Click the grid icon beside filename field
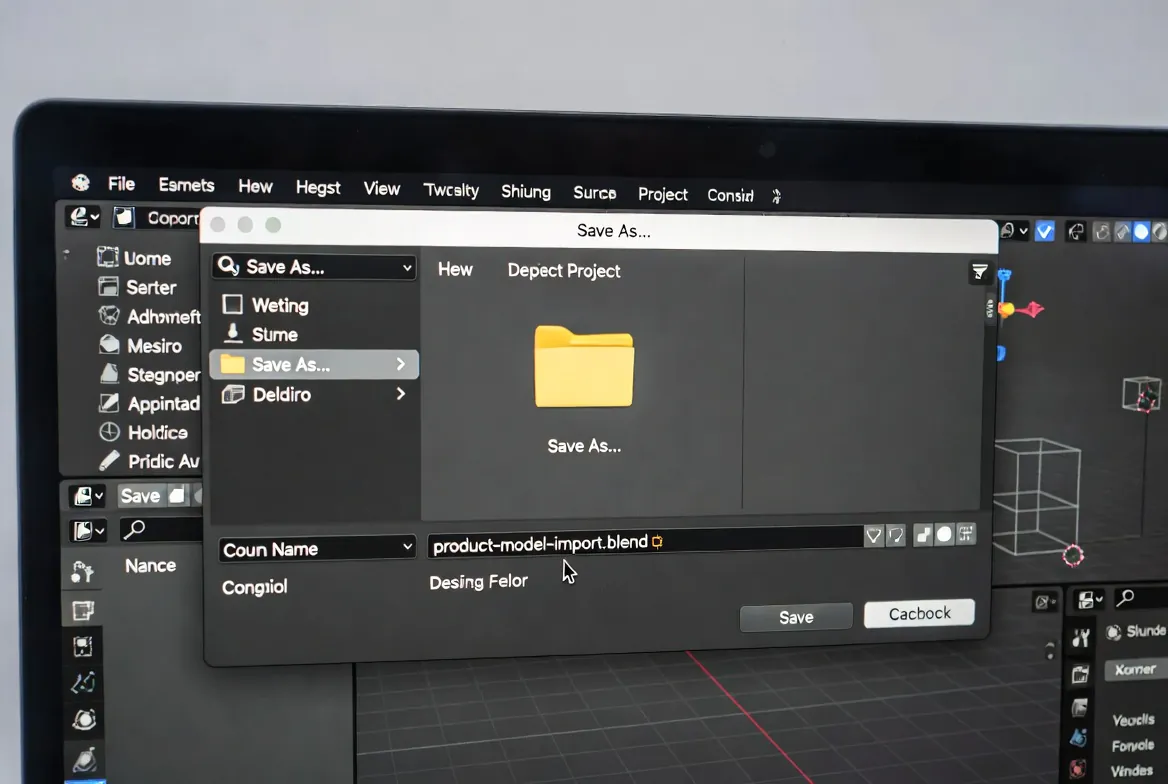This screenshot has width=1168, height=784. tap(966, 534)
